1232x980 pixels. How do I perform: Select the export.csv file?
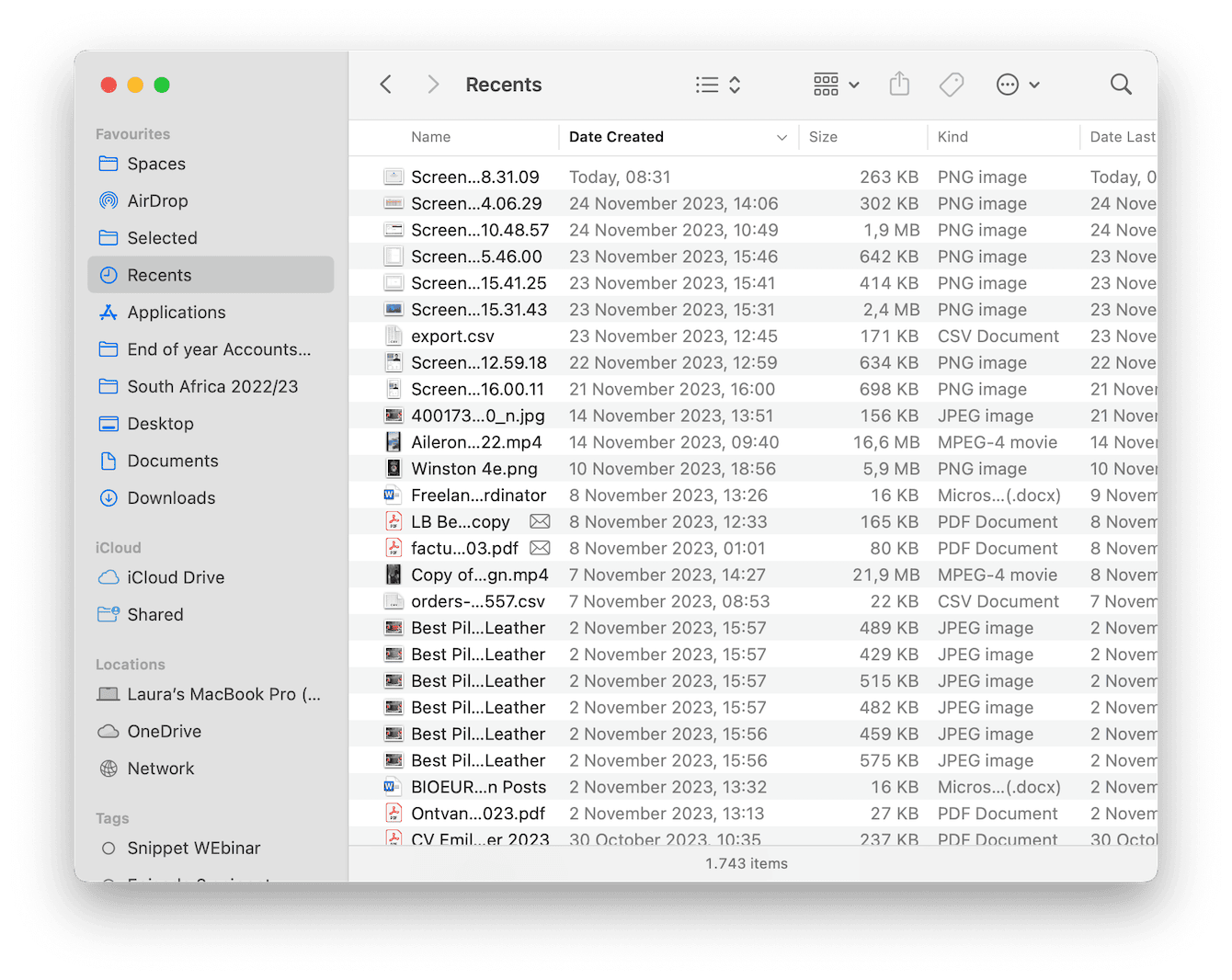tap(452, 336)
